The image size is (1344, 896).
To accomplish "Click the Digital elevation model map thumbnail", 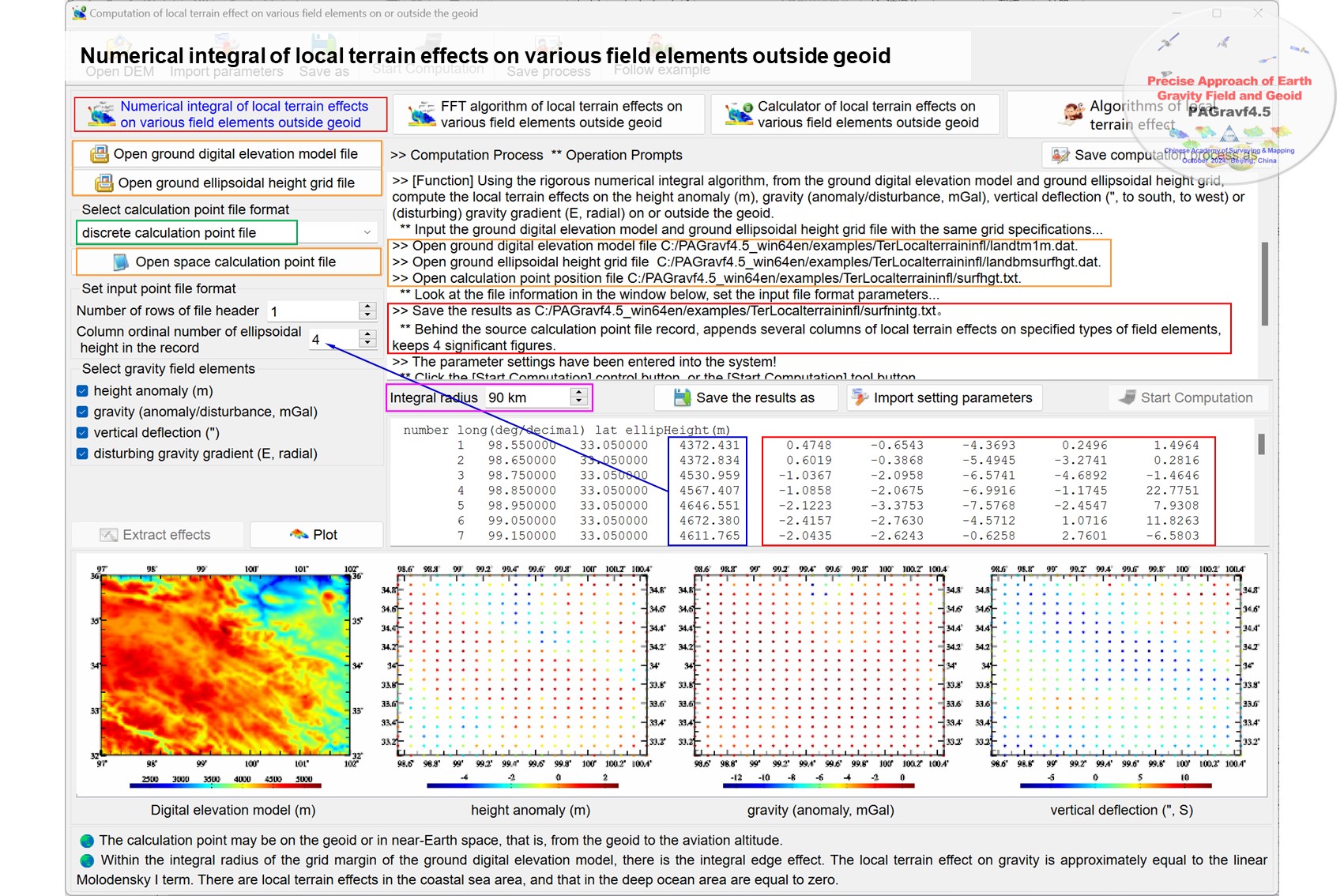I will click(226, 667).
